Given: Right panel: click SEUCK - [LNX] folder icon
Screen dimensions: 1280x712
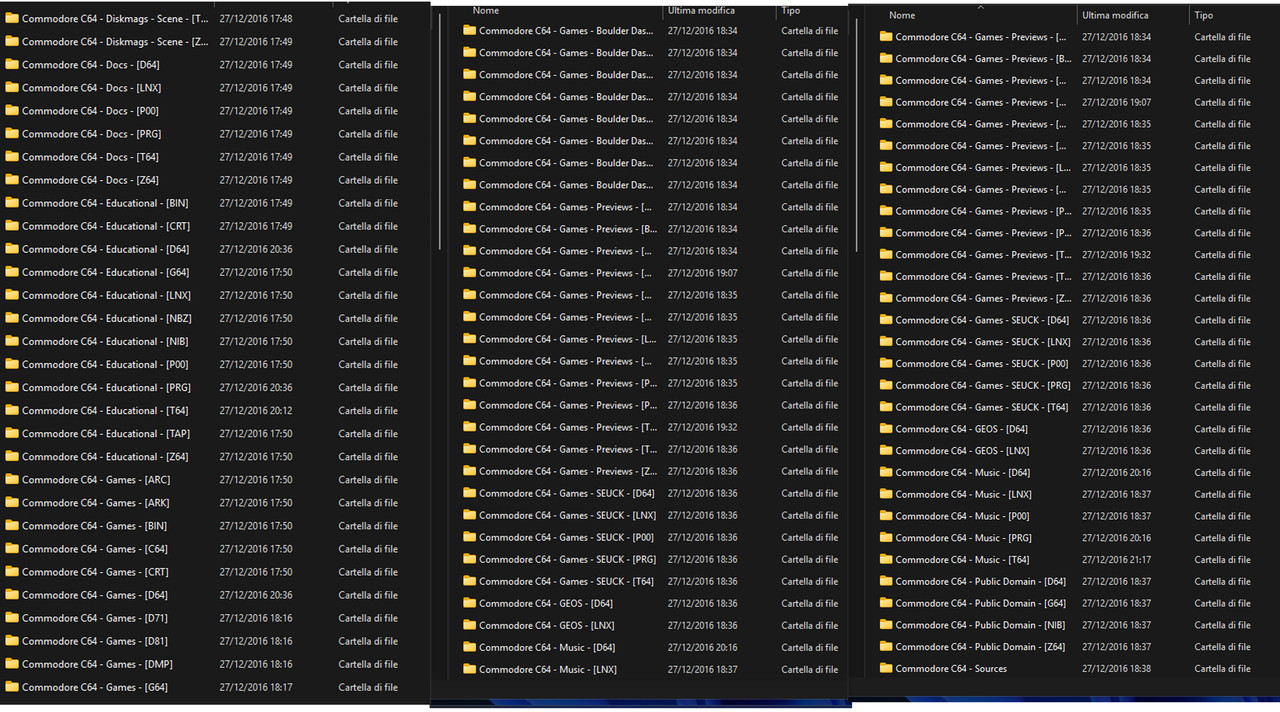Looking at the screenshot, I should pos(886,342).
